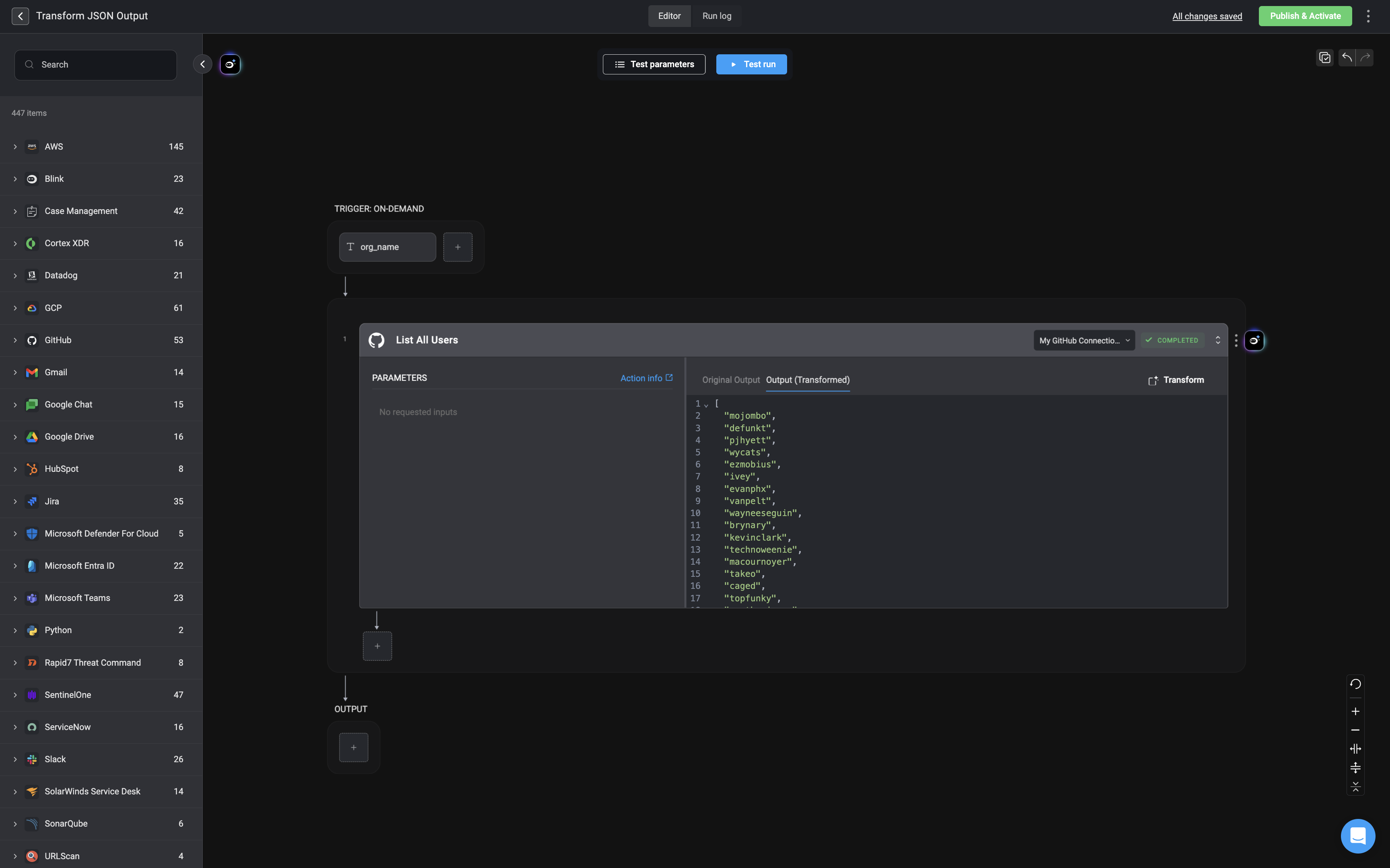Viewport: 1390px width, 868px height.
Task: Click the Blink copilot icon near sidebar
Action: click(230, 64)
